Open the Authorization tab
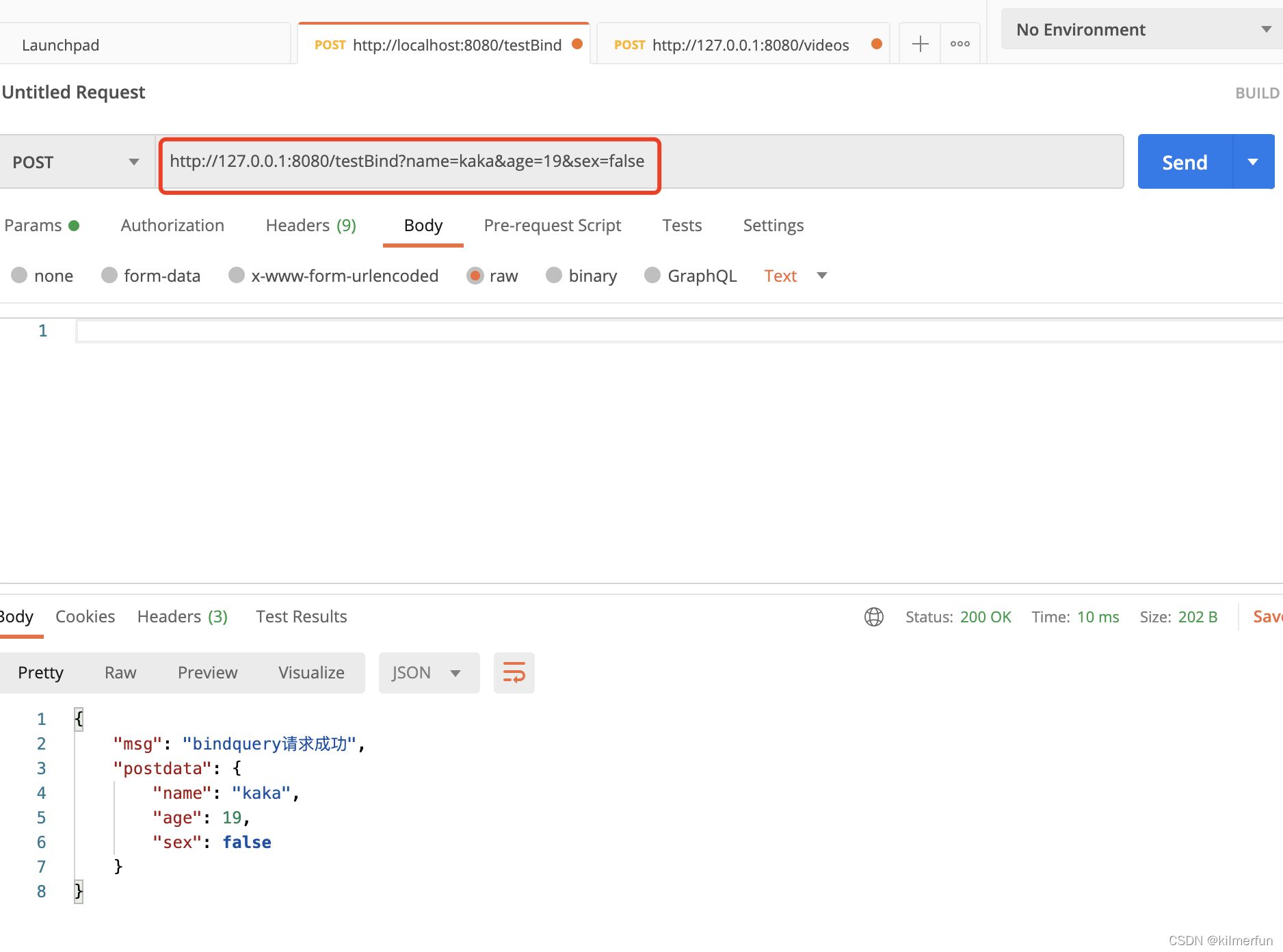The width and height of the screenshot is (1283, 952). click(x=172, y=225)
